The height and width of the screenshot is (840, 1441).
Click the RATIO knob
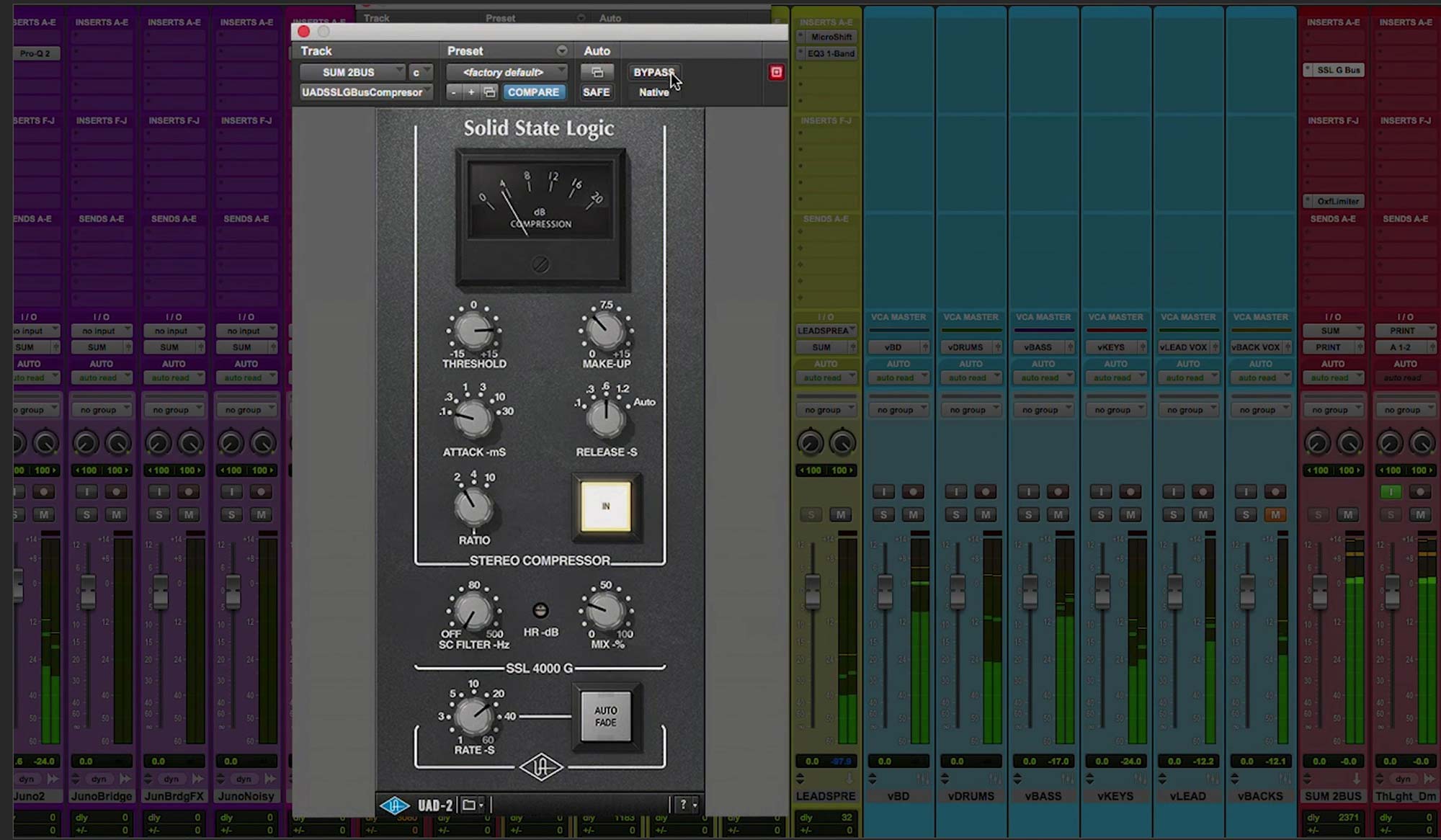pyautogui.click(x=473, y=507)
